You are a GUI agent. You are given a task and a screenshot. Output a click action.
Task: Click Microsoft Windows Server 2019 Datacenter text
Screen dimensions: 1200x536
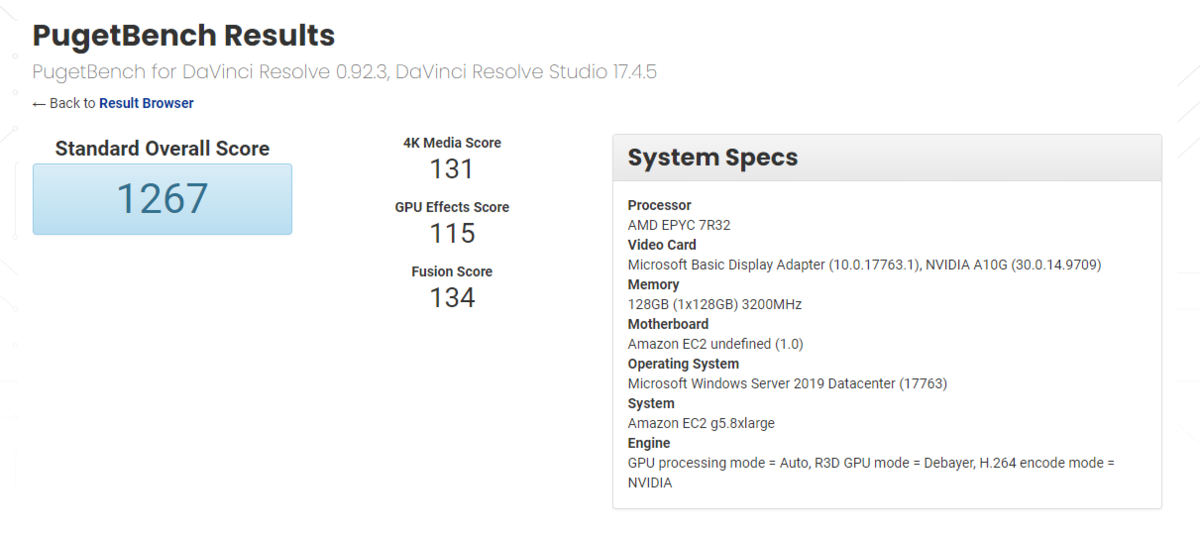(787, 384)
